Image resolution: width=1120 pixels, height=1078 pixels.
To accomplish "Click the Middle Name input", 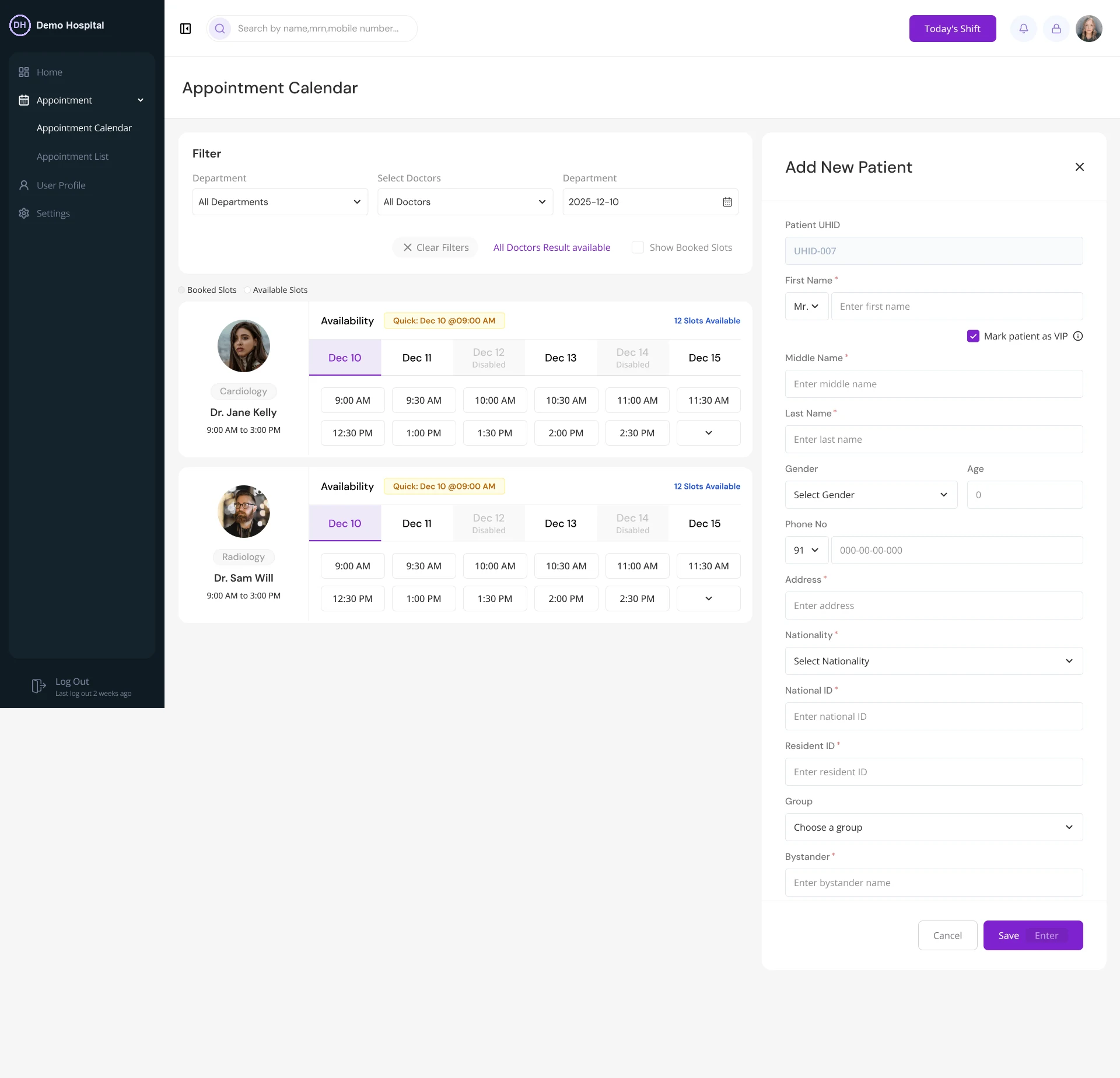I will pyautogui.click(x=934, y=384).
